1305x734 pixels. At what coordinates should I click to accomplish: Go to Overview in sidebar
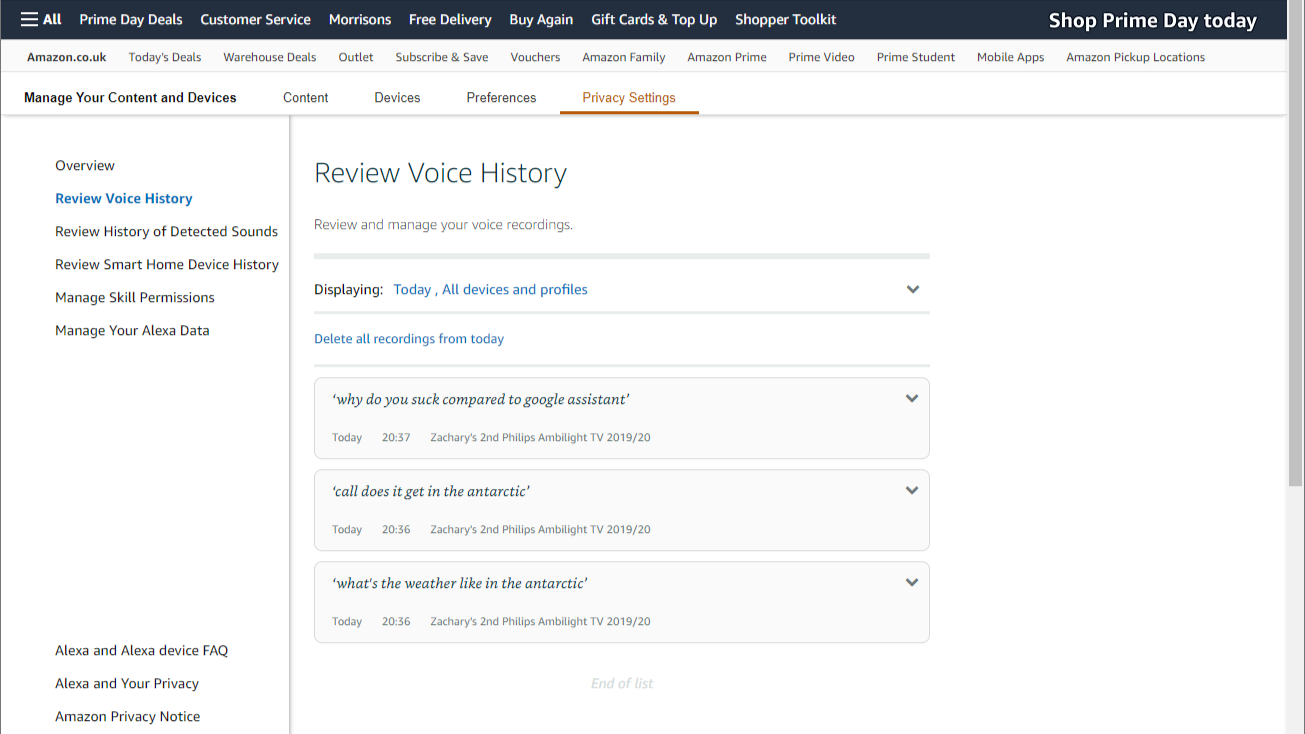tap(85, 166)
